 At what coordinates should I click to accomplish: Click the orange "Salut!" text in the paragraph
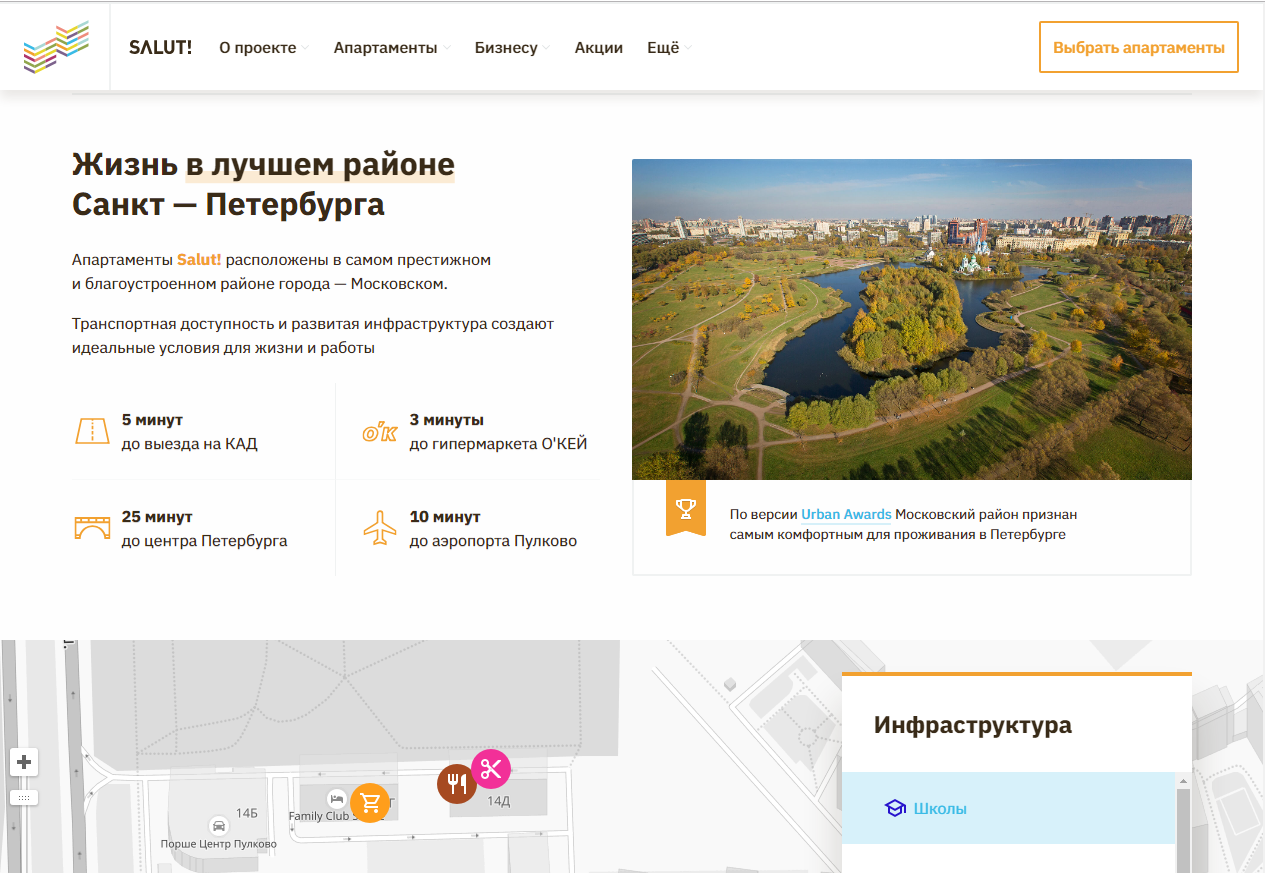coord(199,259)
